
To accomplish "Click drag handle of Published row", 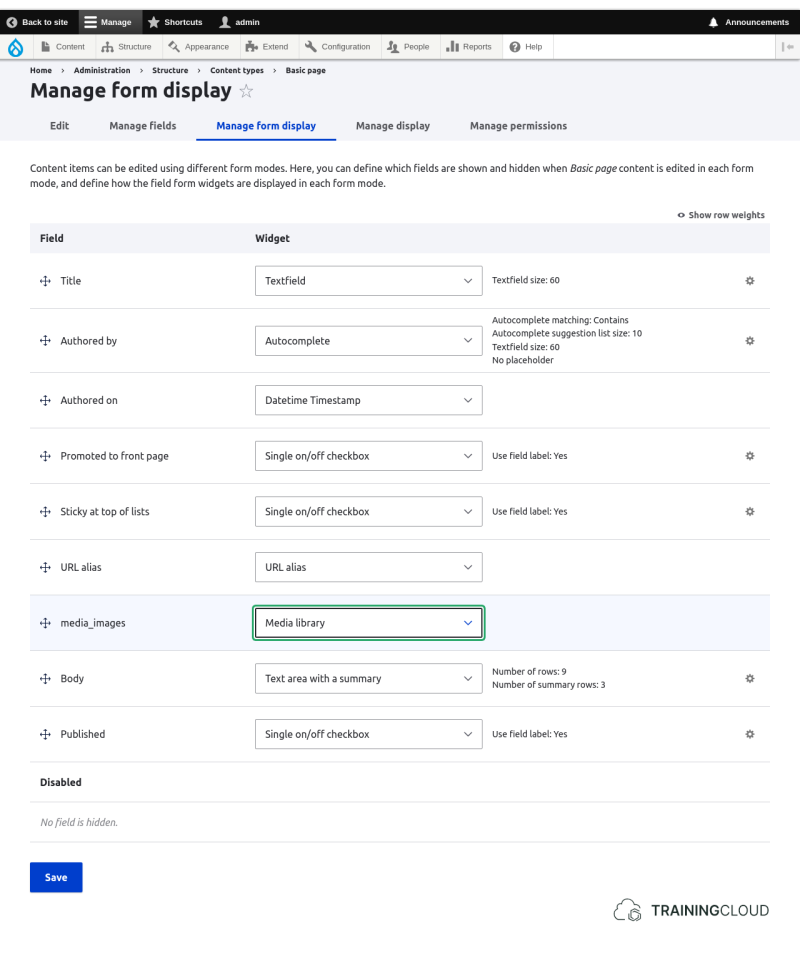I will coord(46,734).
